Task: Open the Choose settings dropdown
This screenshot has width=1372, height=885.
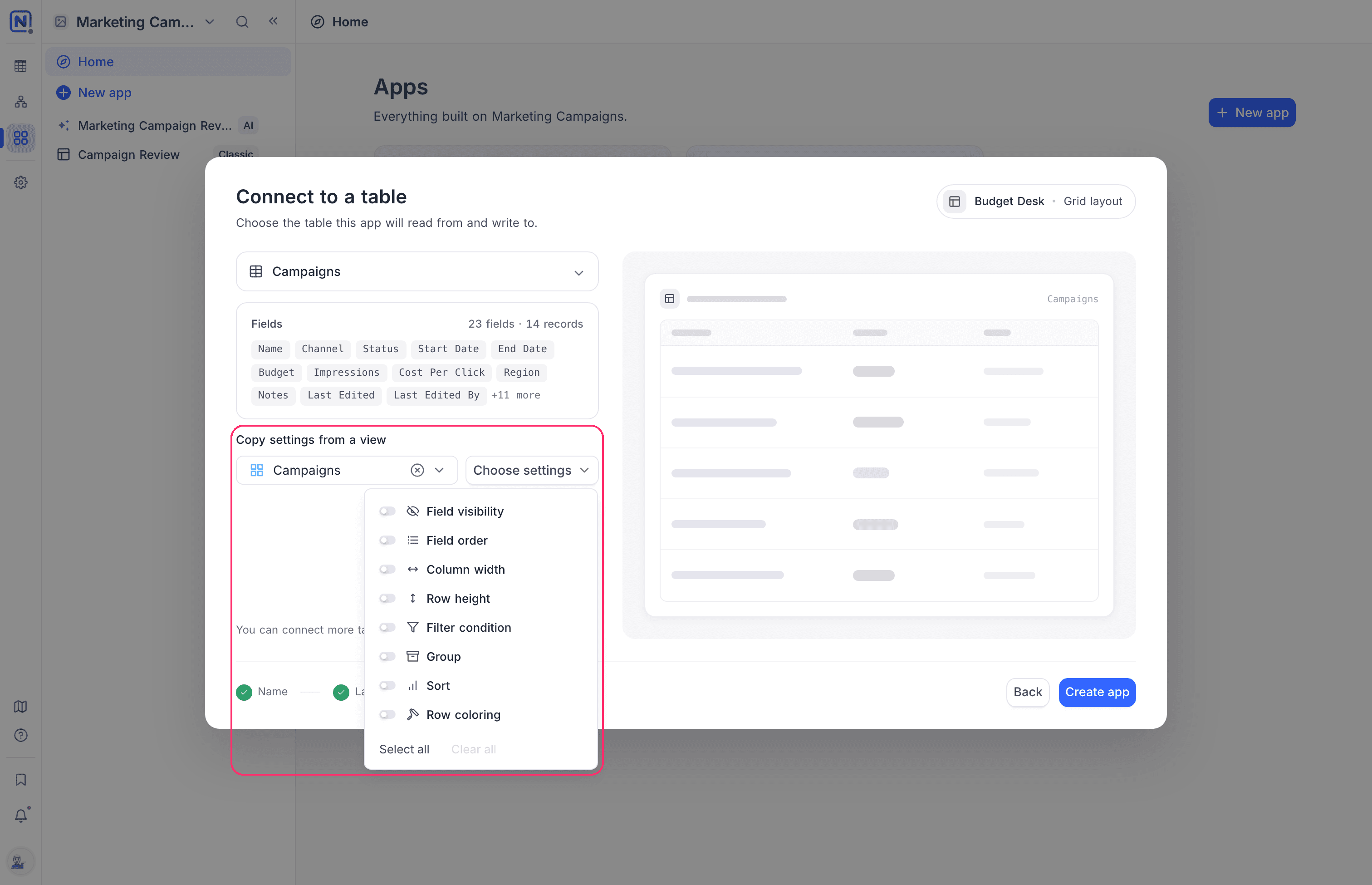Action: pos(531,470)
